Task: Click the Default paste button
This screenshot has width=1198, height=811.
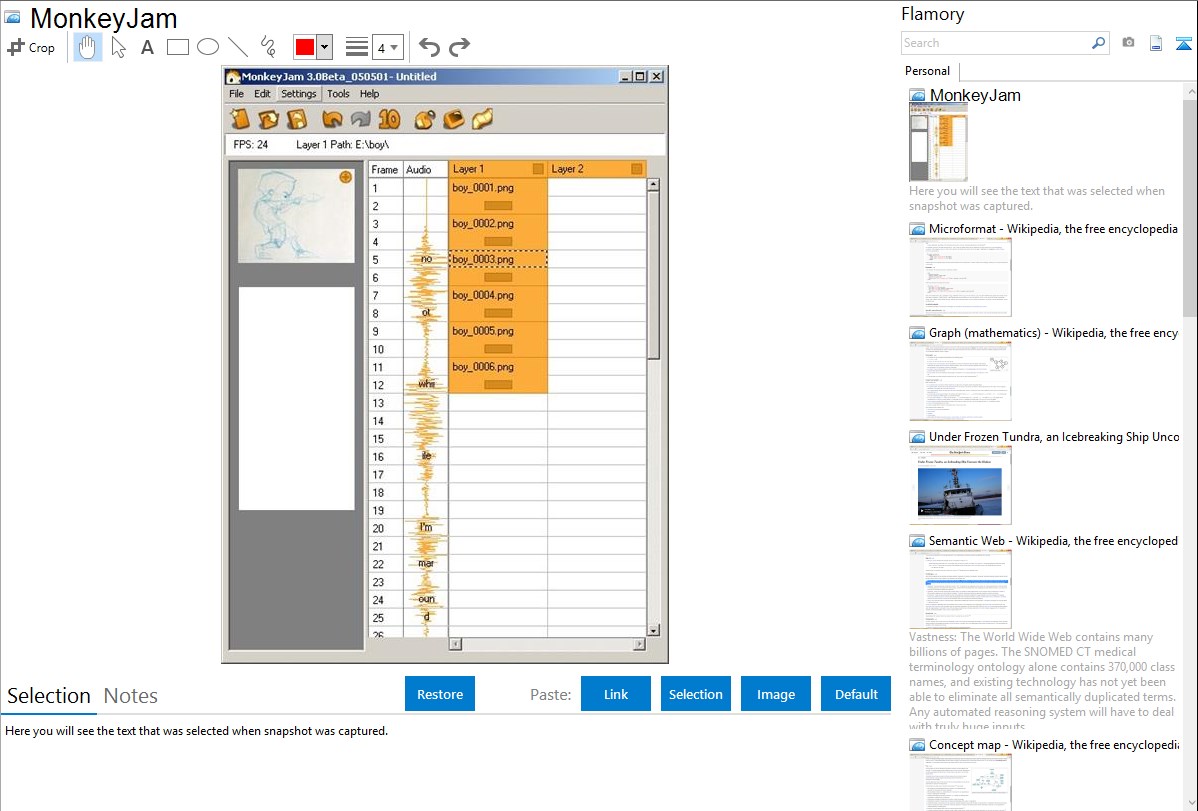Action: tap(856, 694)
